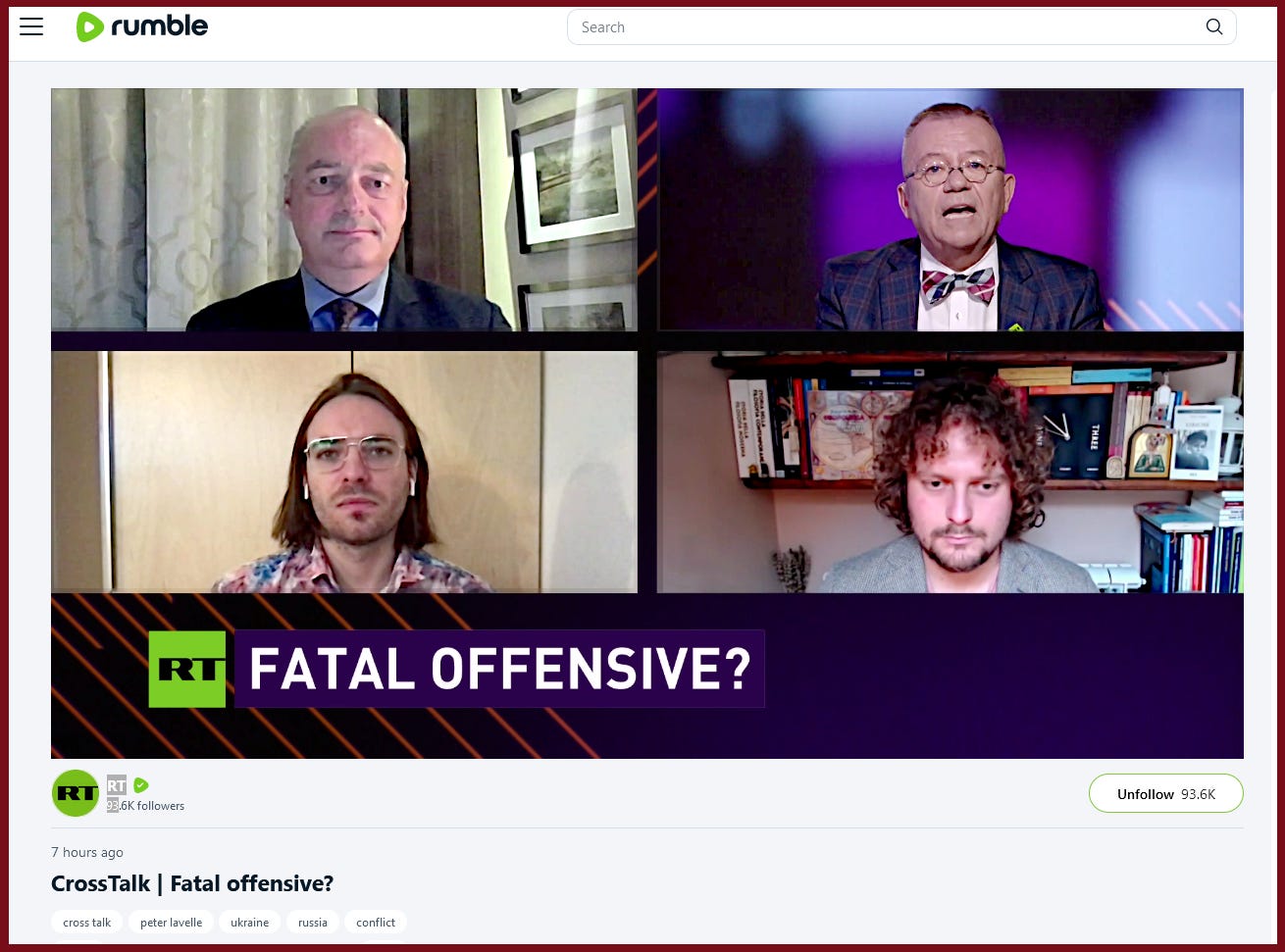Image resolution: width=1285 pixels, height=952 pixels.
Task: Open the 'conflict' tag
Action: click(376, 923)
